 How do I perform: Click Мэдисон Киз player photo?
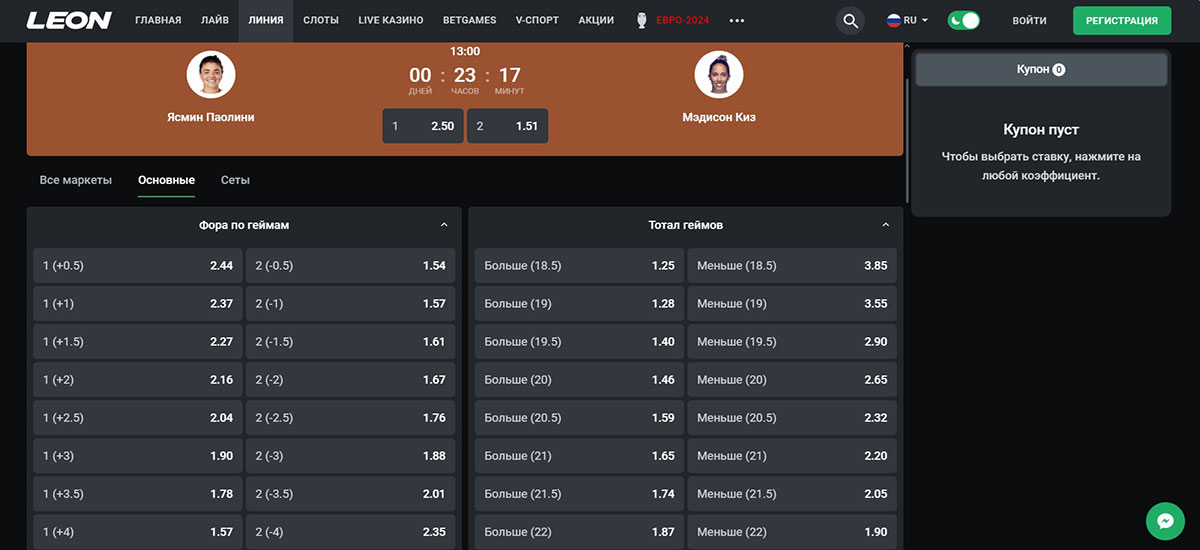pyautogui.click(x=719, y=75)
